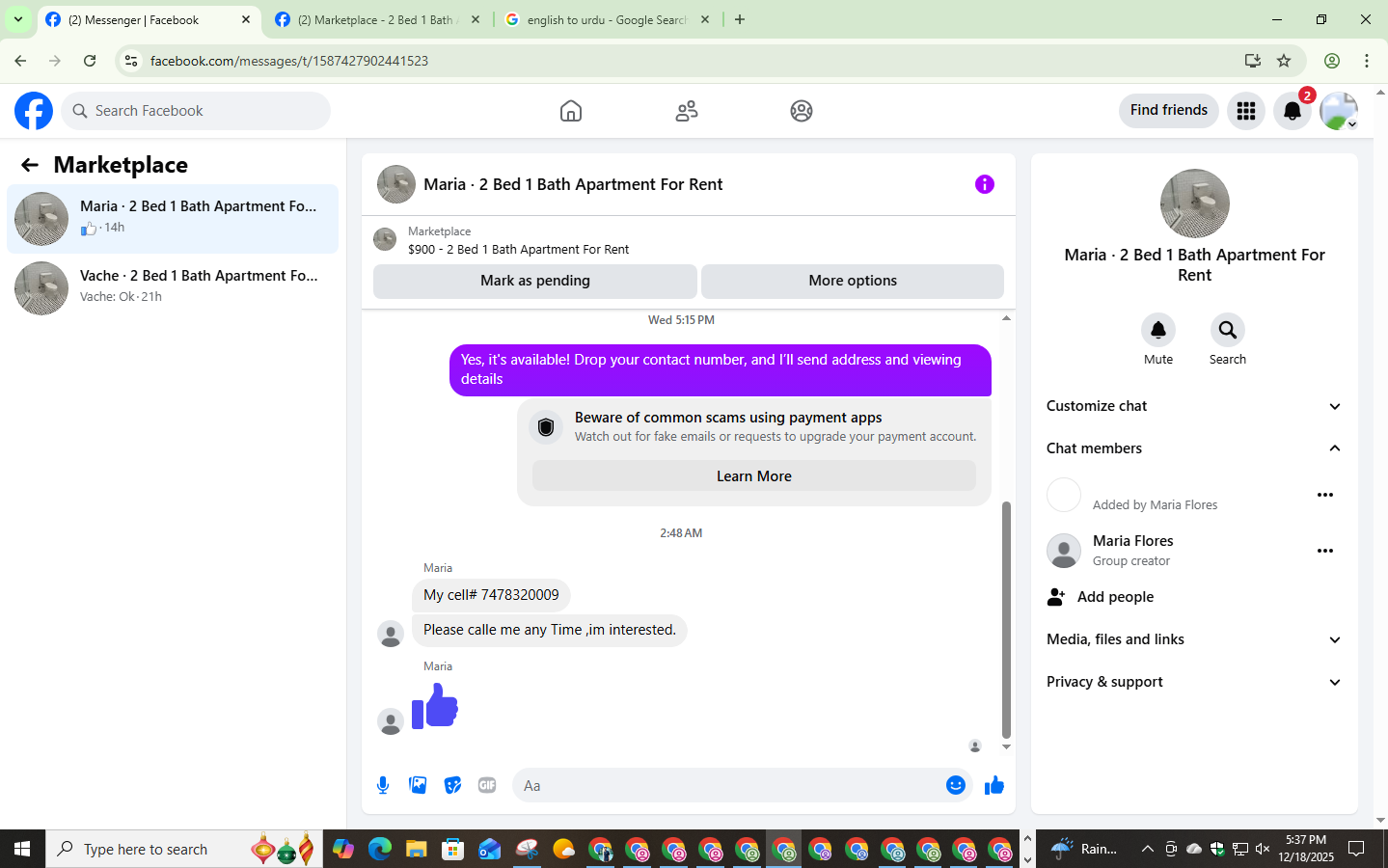Expand the Customize chat section
The width and height of the screenshot is (1388, 868).
coord(1194,406)
